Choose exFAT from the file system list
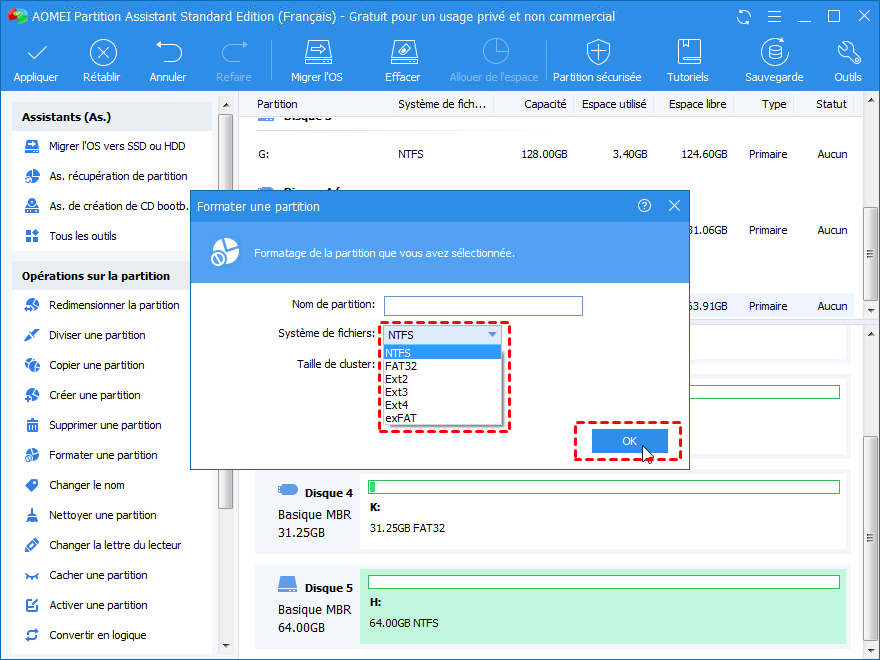This screenshot has width=880, height=660. (x=401, y=418)
